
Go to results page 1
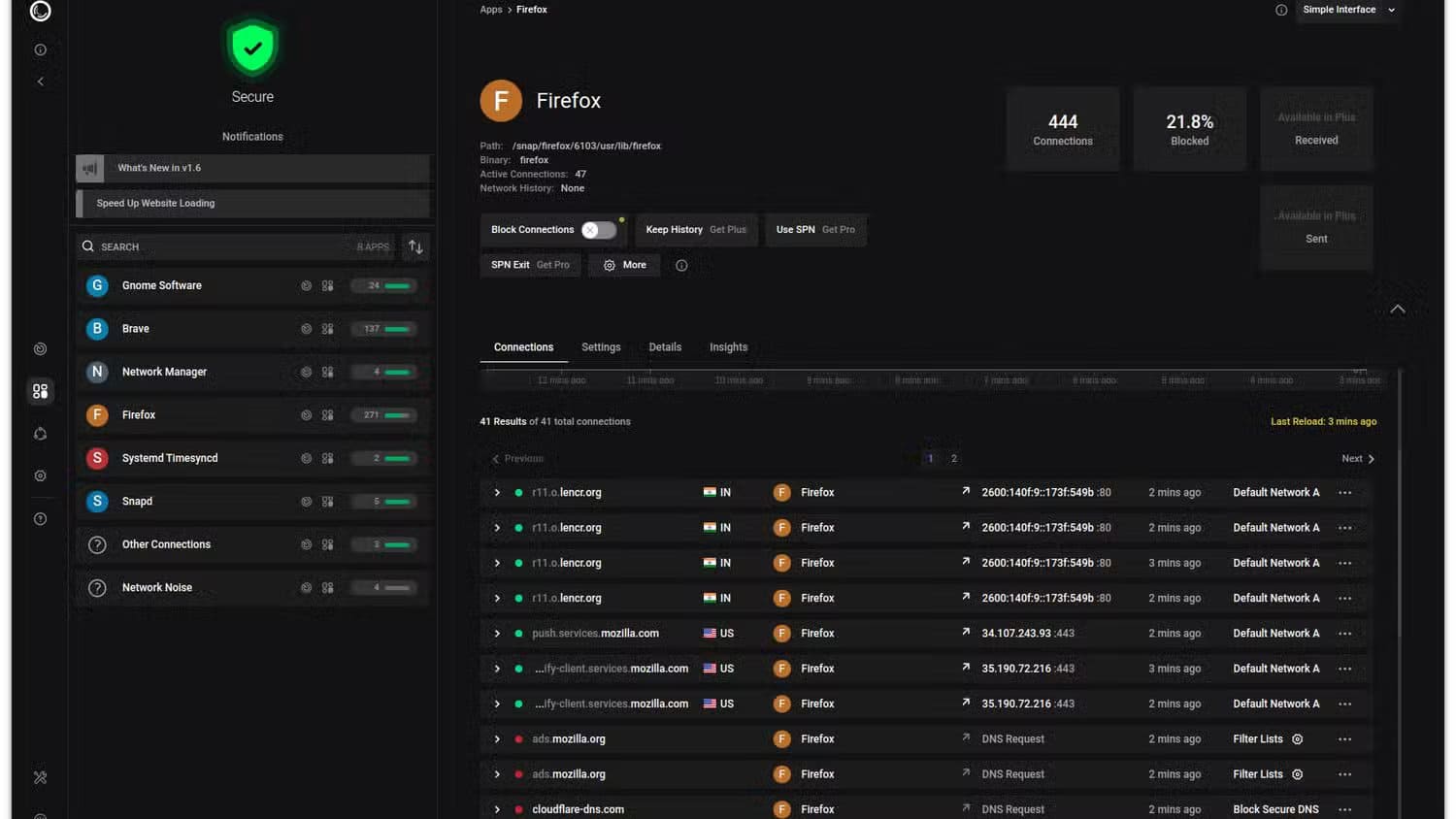pos(930,459)
